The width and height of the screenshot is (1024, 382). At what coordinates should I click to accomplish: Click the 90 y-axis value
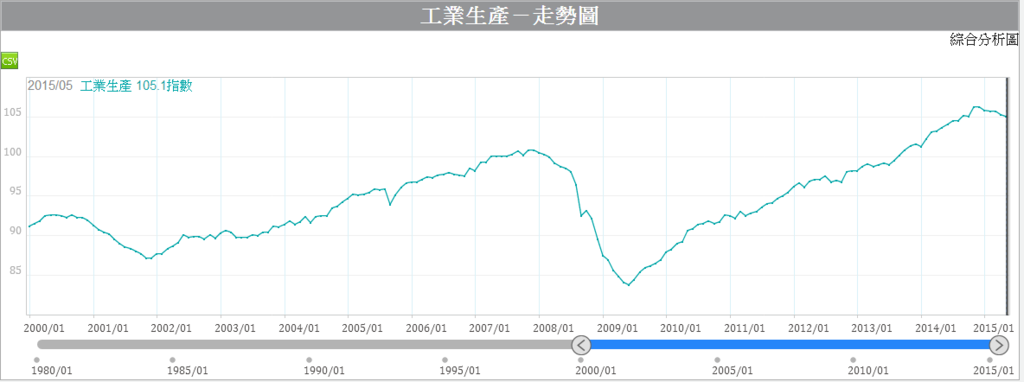(16, 231)
